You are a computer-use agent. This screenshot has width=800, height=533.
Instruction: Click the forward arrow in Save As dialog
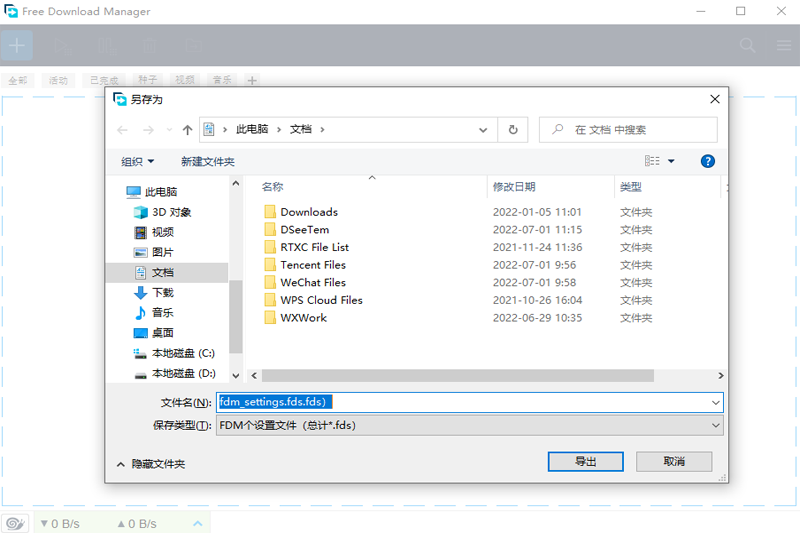[x=148, y=130]
